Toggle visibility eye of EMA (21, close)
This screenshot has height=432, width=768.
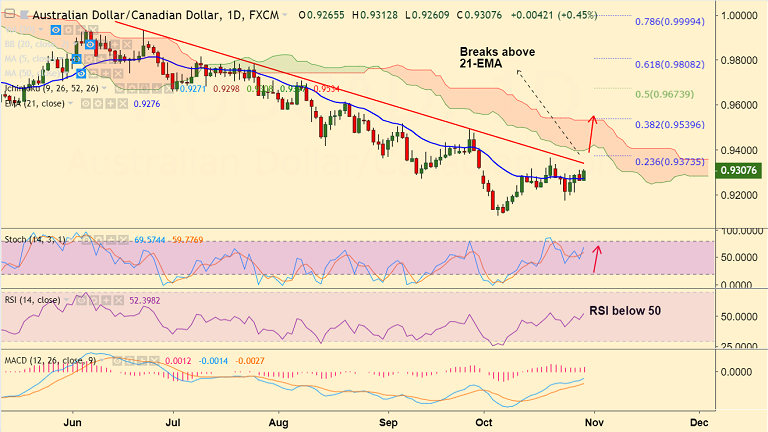point(86,103)
